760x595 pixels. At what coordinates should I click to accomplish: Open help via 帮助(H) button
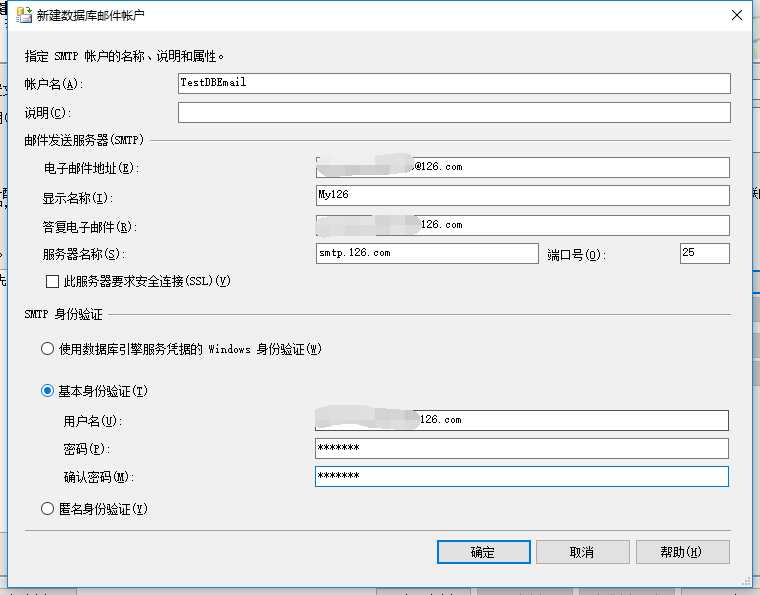[x=682, y=552]
